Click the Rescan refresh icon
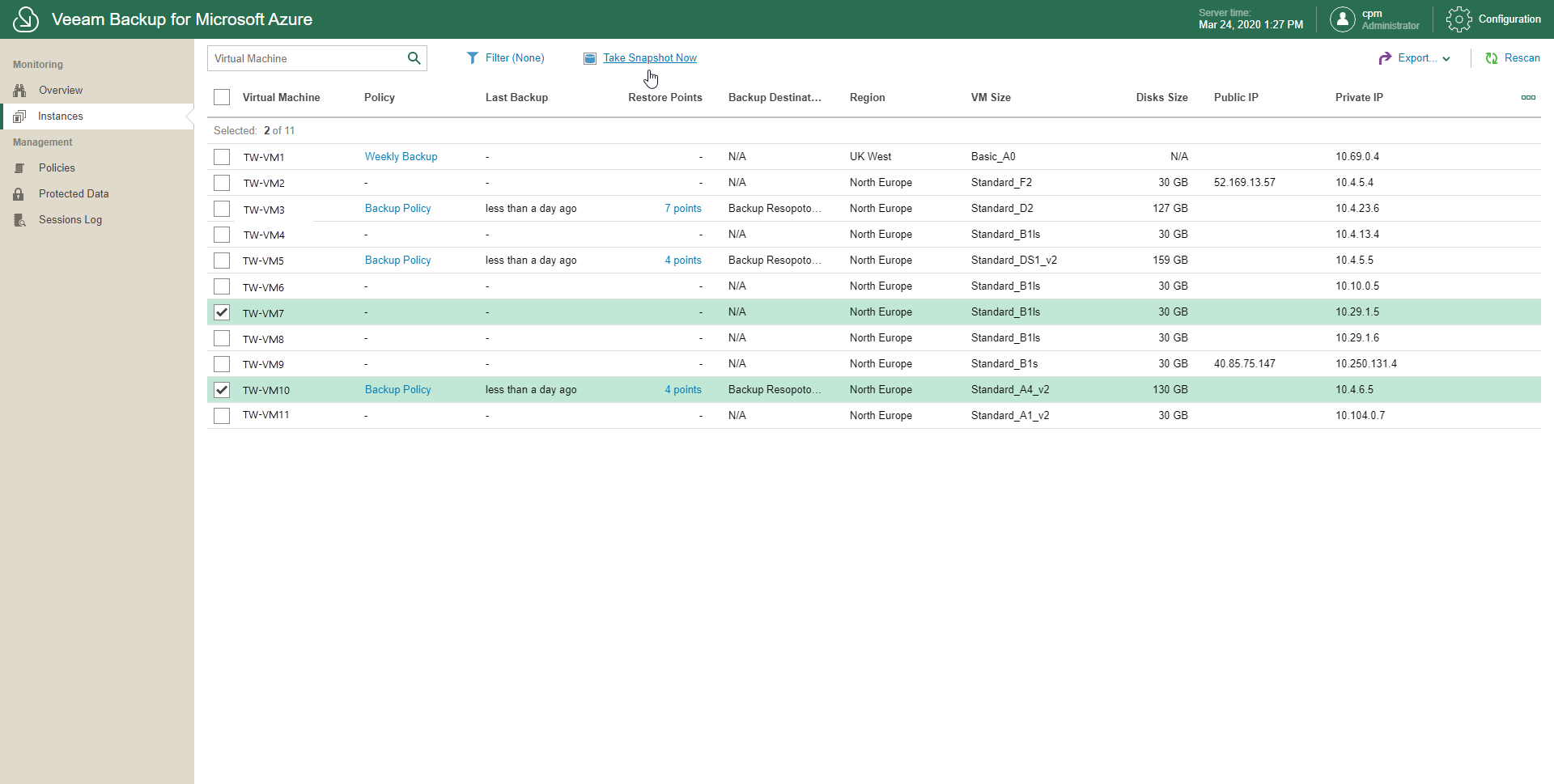 (x=1492, y=58)
